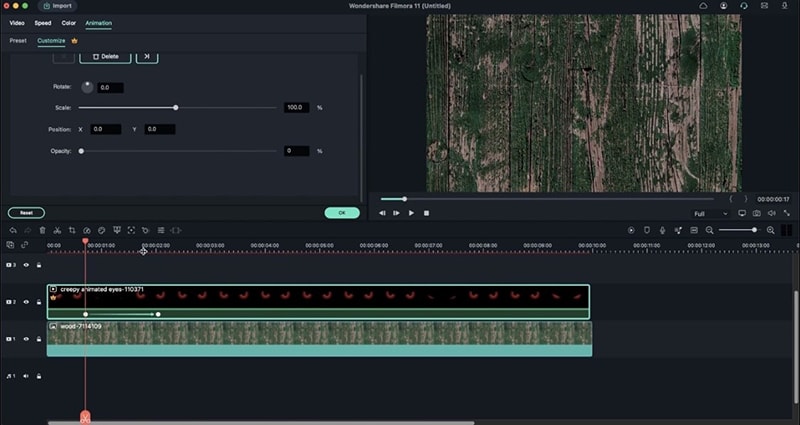This screenshot has width=800, height=425.
Task: Select the wood-7114109 clip
Action: coord(319,339)
